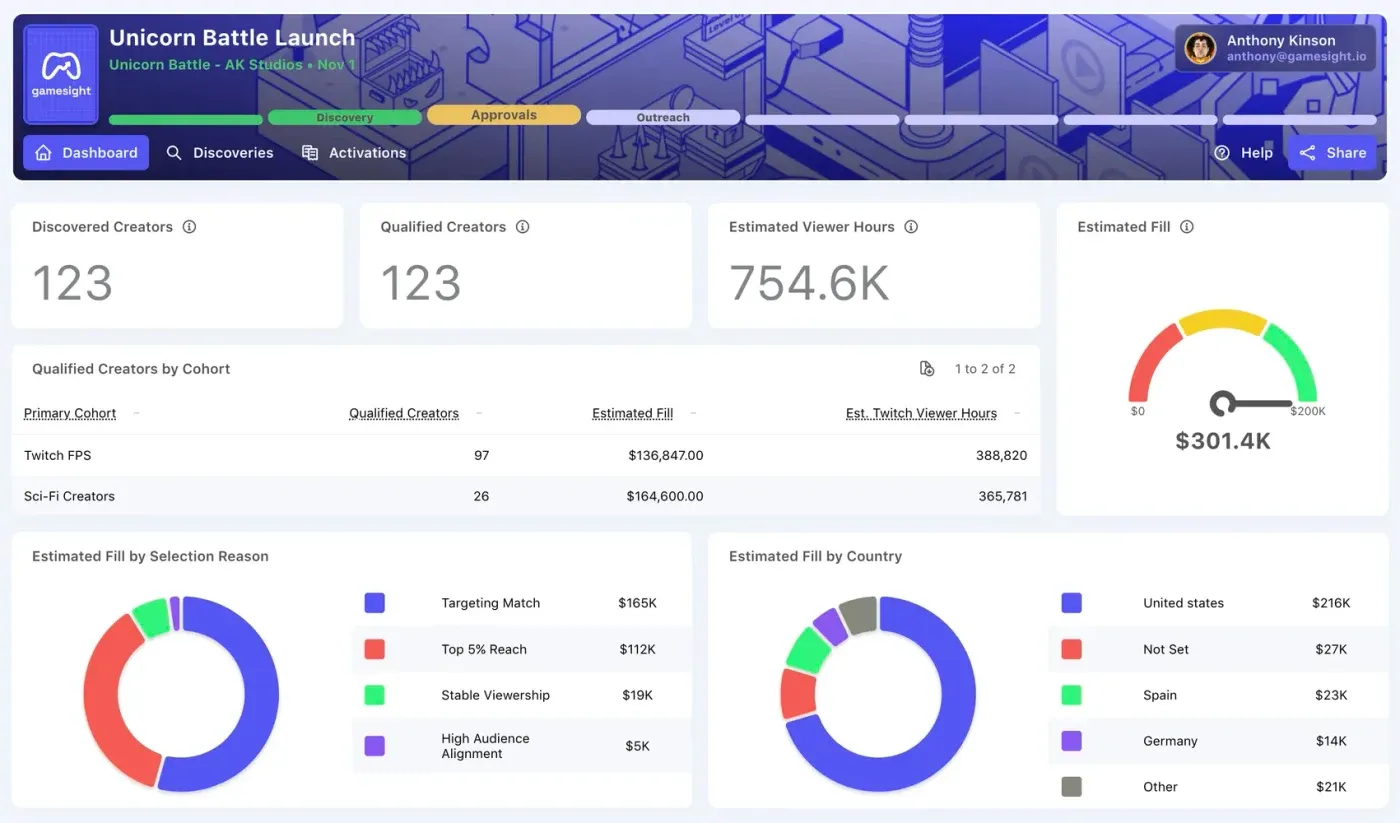Click the "anthony@gamesight.io" email text
The image size is (1400, 823).
[x=1296, y=57]
